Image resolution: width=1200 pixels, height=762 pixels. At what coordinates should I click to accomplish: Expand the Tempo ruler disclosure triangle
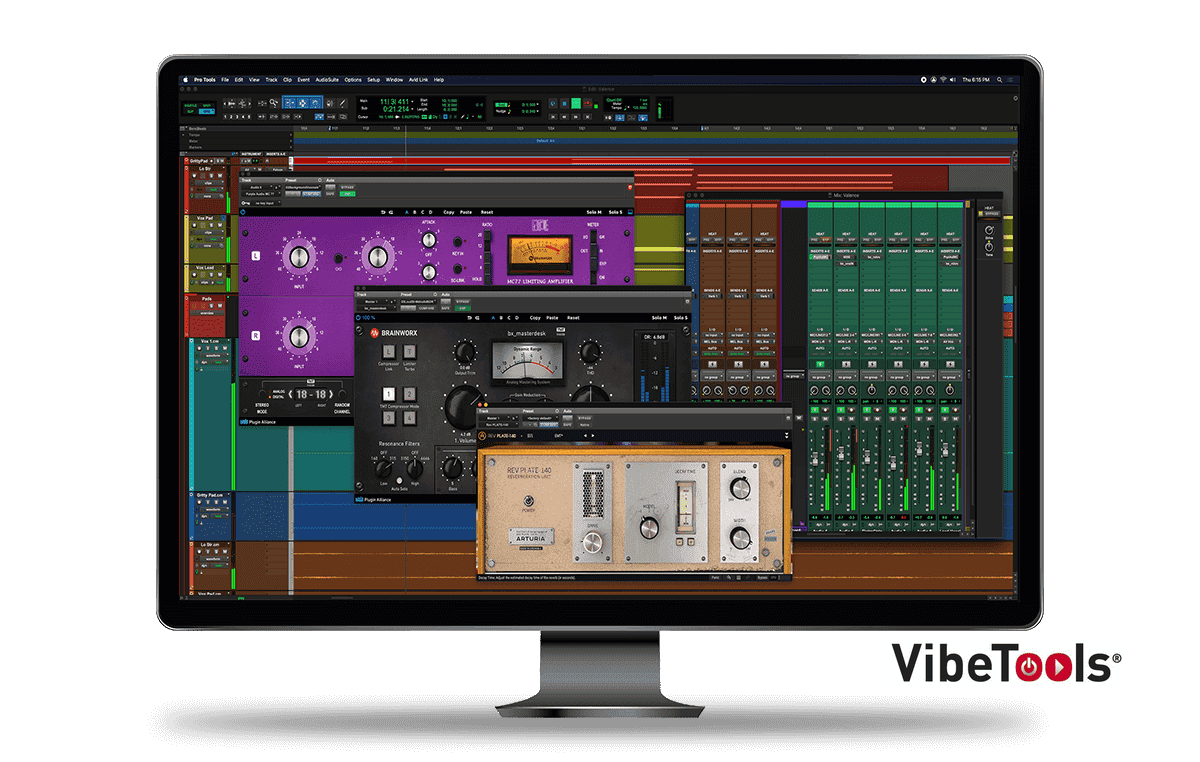[184, 135]
